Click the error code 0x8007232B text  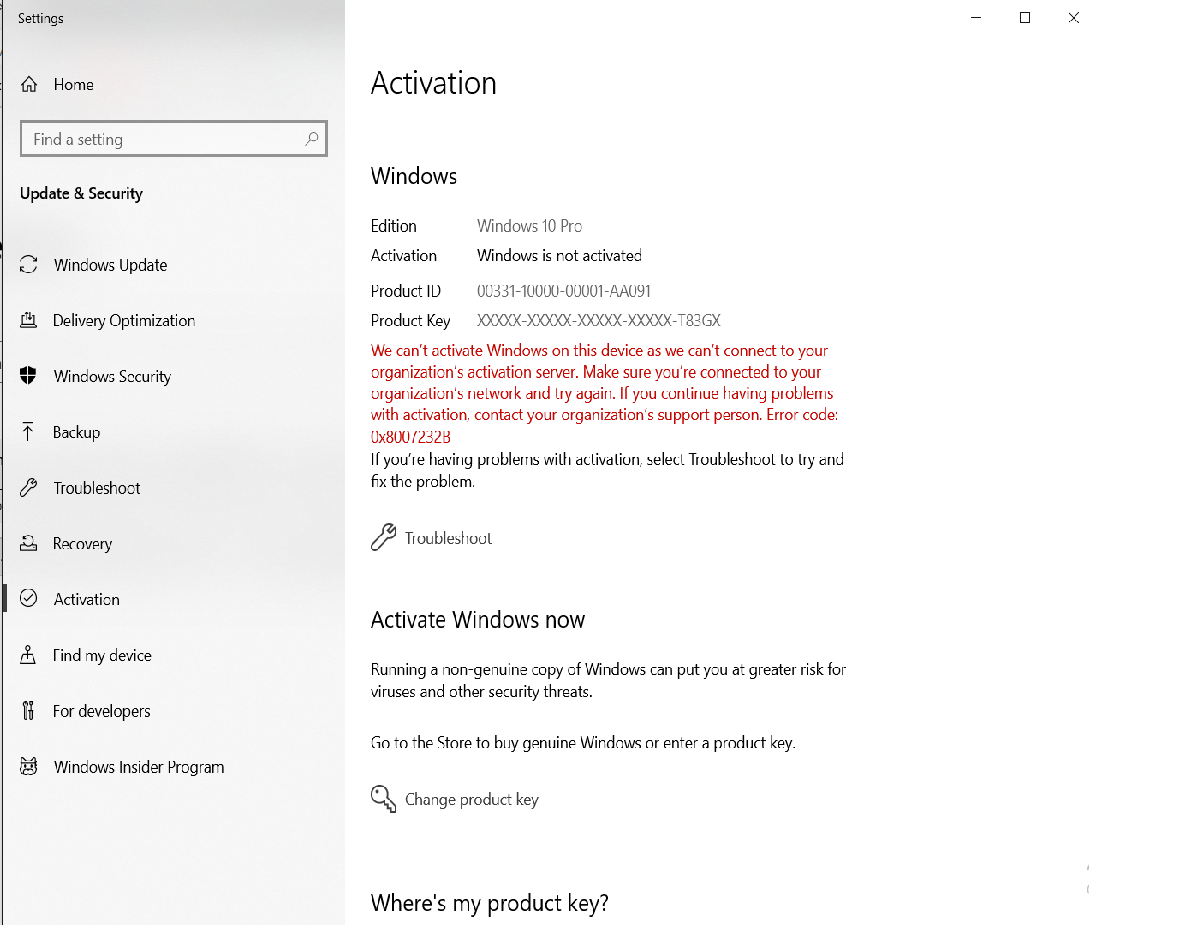(410, 437)
